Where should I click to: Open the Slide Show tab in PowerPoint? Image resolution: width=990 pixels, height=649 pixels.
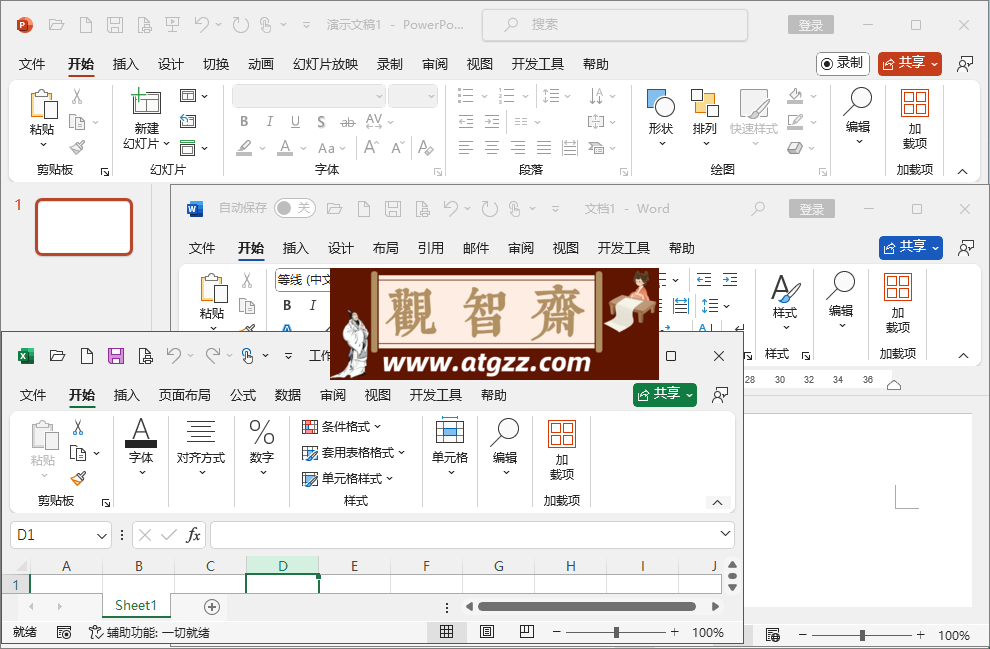[x=325, y=64]
